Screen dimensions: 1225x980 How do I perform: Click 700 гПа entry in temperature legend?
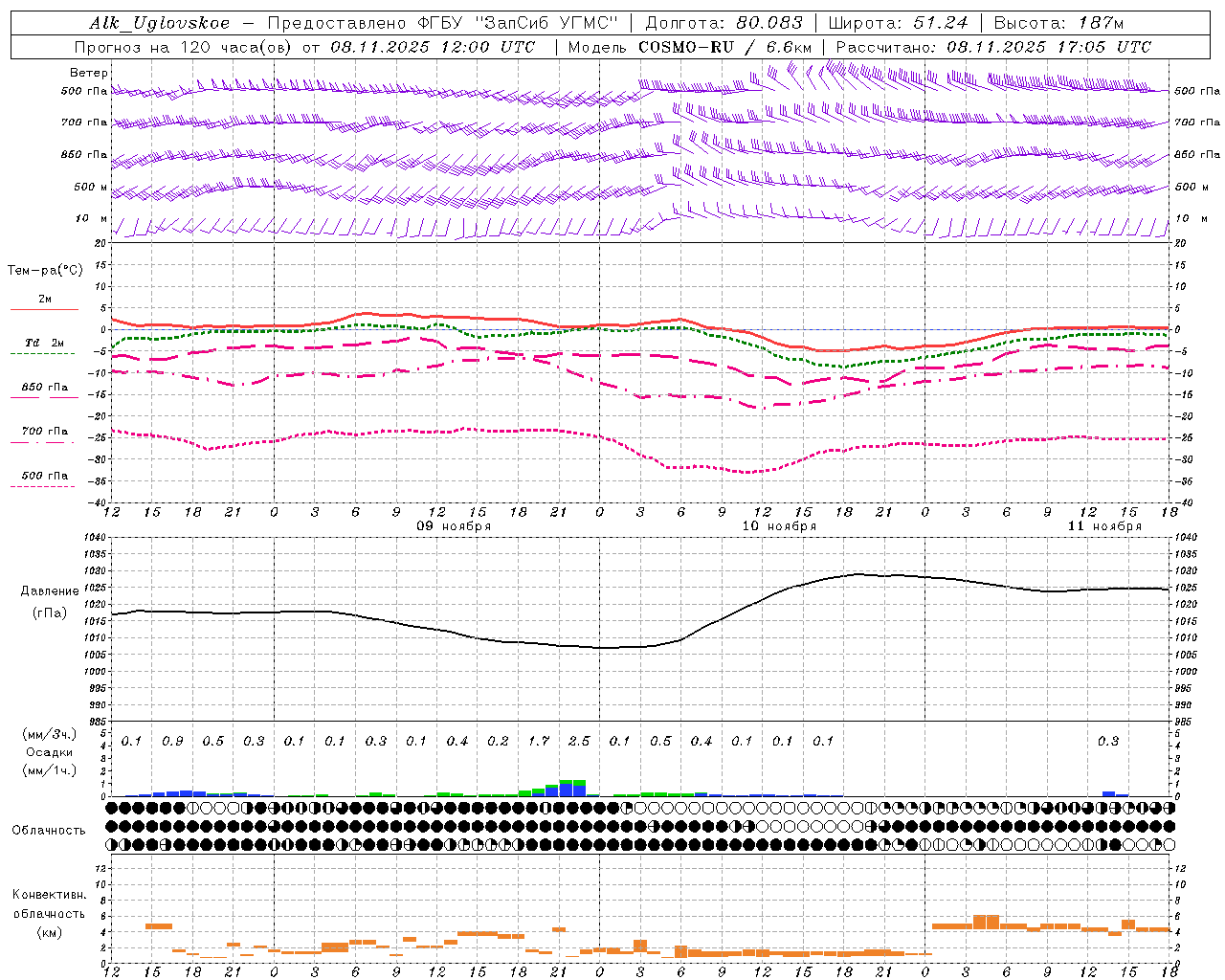pyautogui.click(x=45, y=432)
